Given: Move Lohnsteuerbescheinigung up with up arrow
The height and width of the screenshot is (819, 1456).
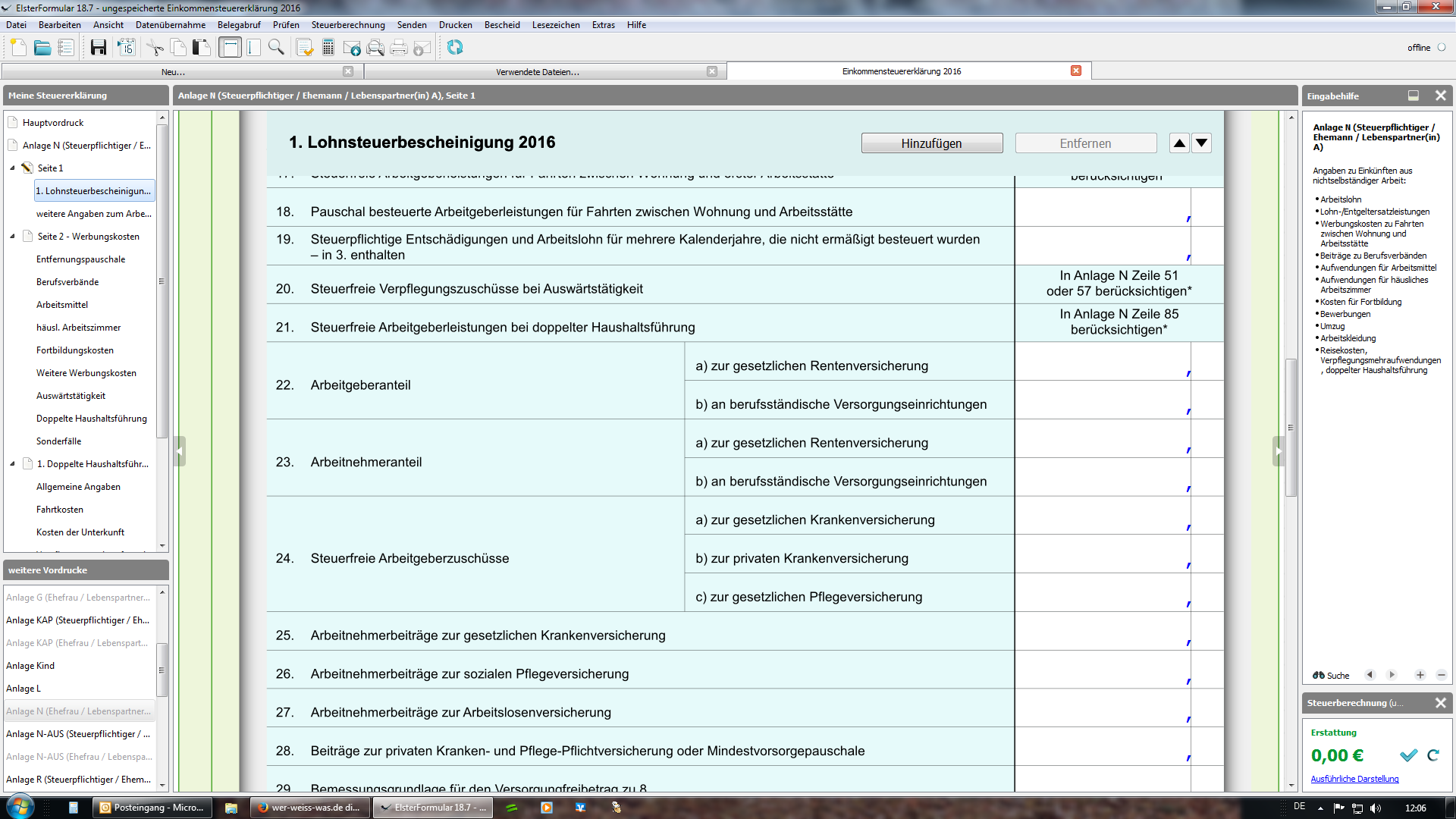Looking at the screenshot, I should click(x=1179, y=143).
